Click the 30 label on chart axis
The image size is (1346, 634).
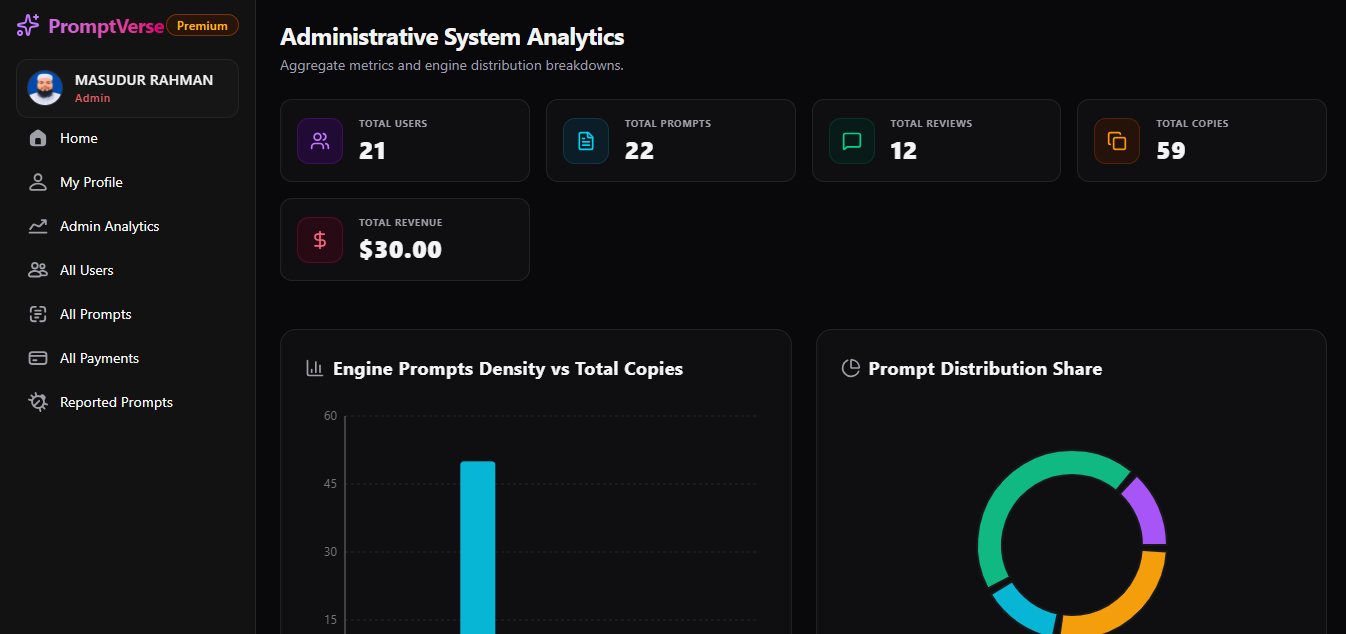tap(330, 552)
